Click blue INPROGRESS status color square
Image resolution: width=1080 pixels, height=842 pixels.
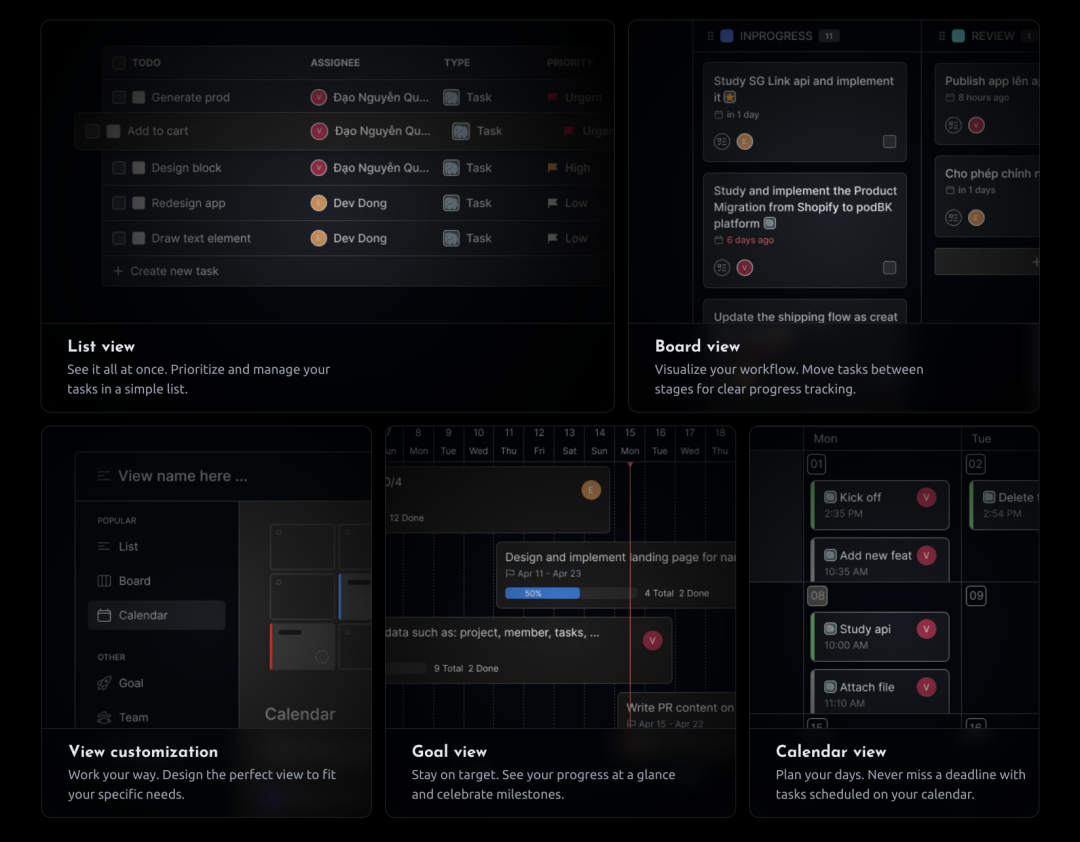pos(727,36)
